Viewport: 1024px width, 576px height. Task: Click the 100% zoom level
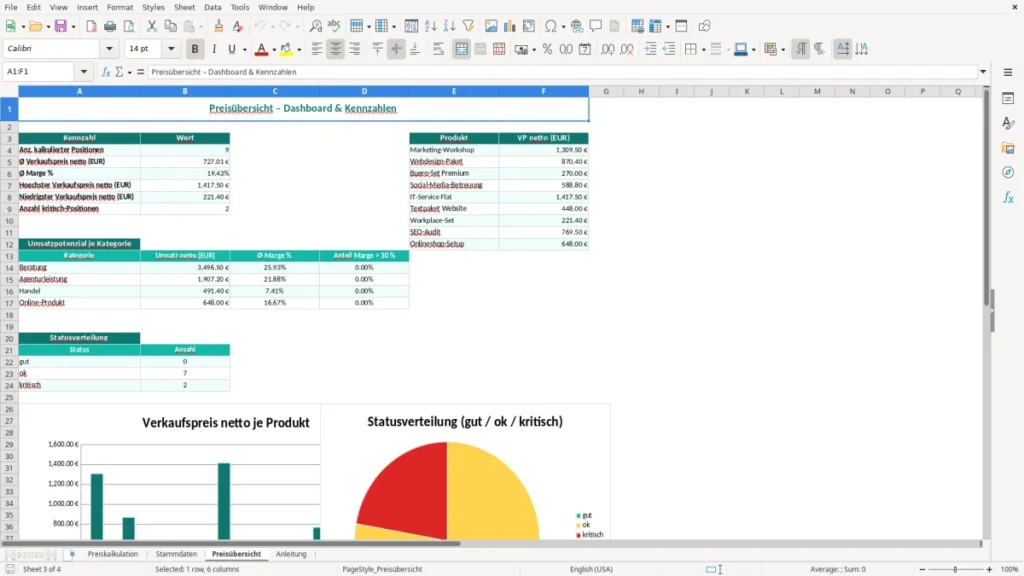1010,569
